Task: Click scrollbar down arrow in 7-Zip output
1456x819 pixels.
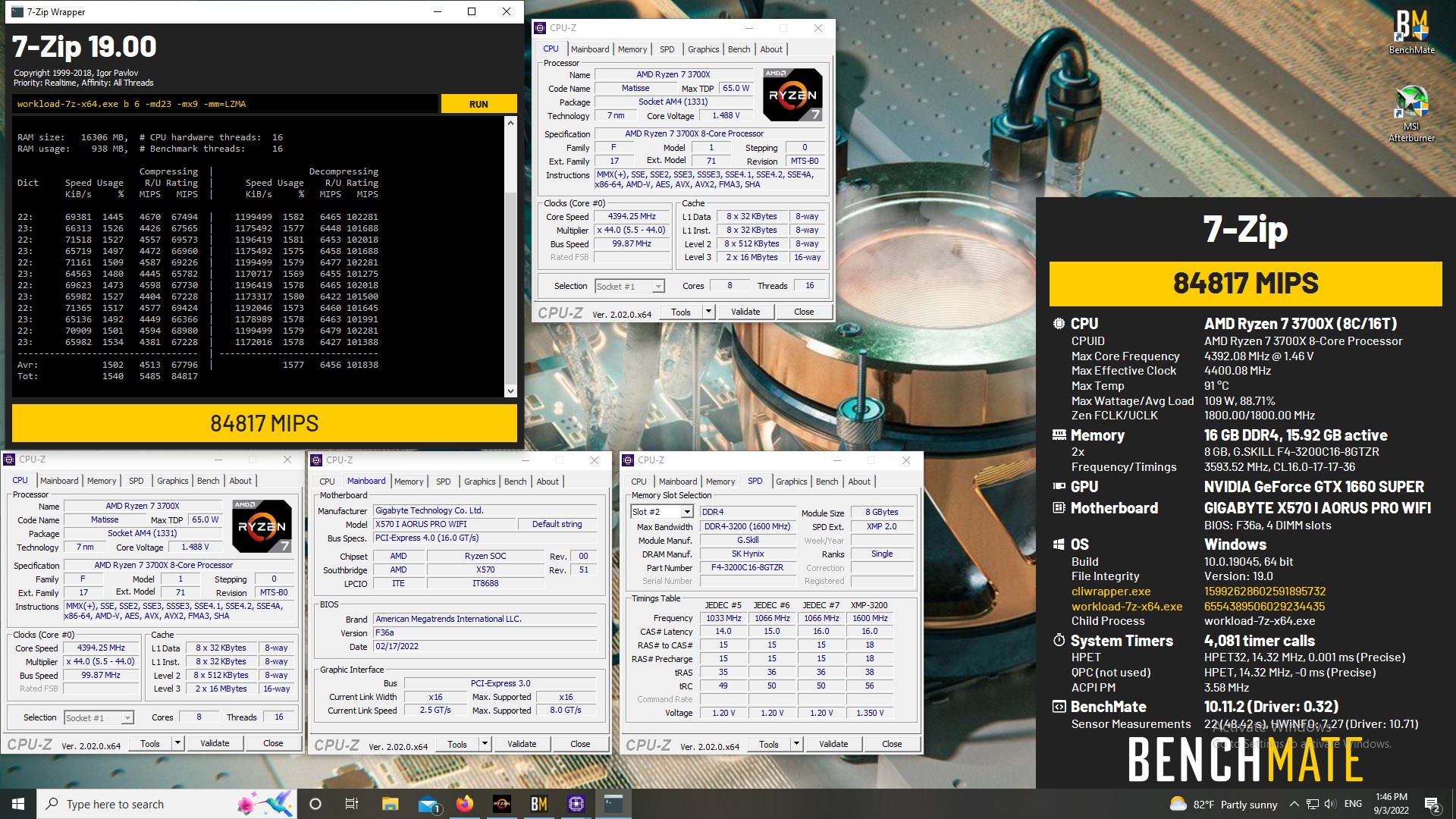Action: click(510, 391)
